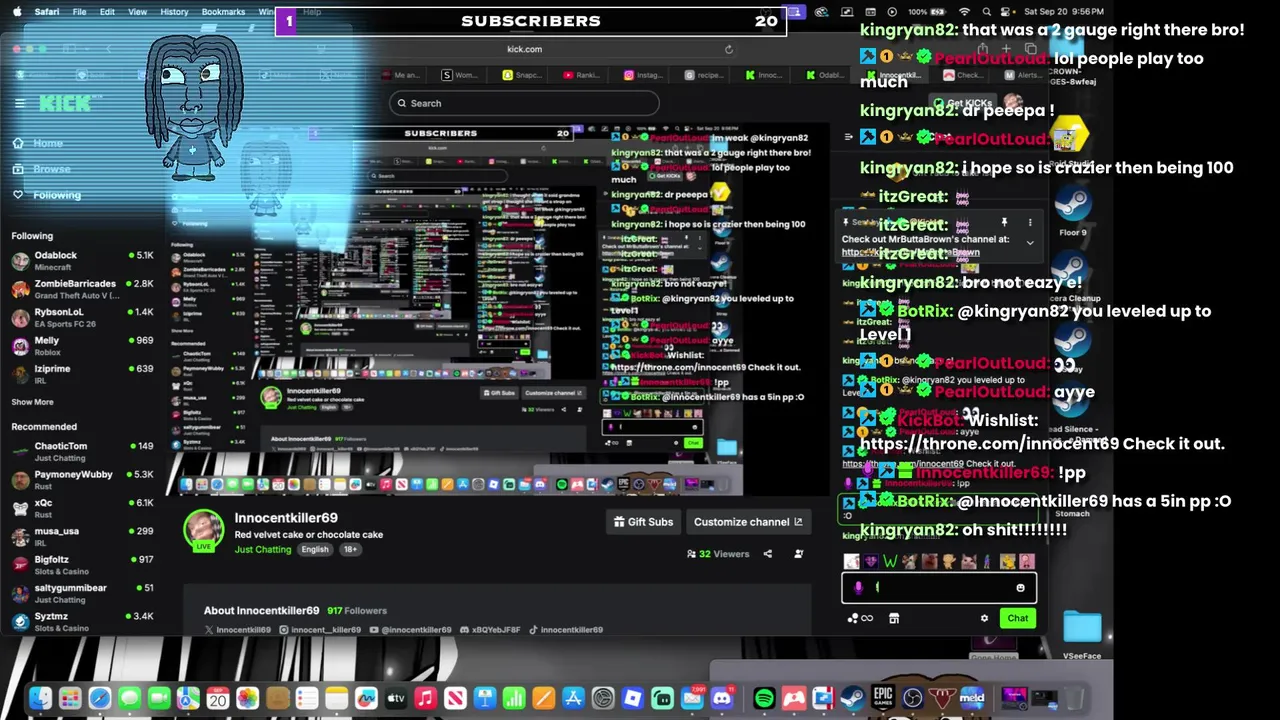
Task: Open Discord from the Dock
Action: pyautogui.click(x=721, y=698)
